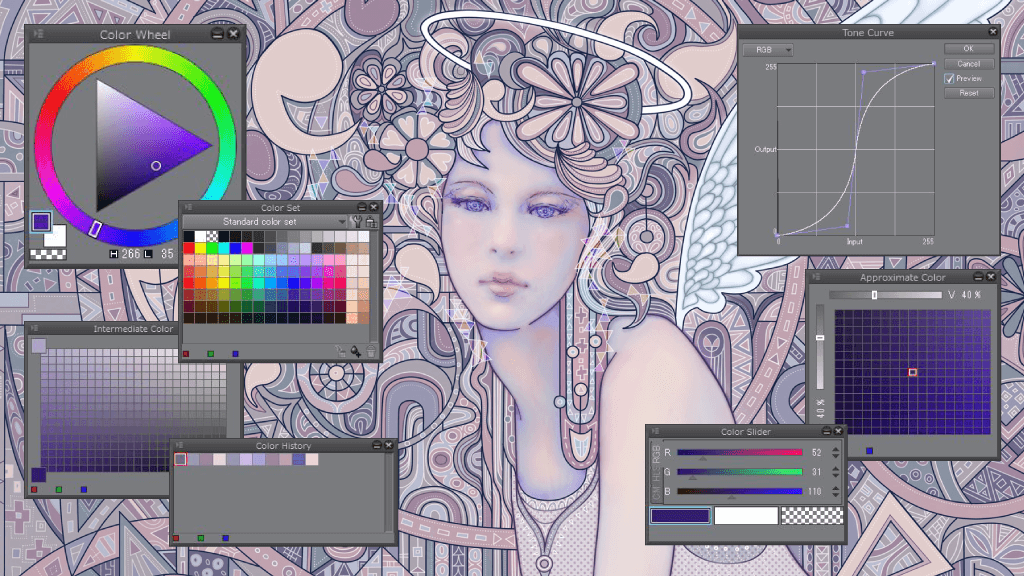Switch to HLS tab in Color Slider
The width and height of the screenshot is (1024, 576).
pos(656,472)
